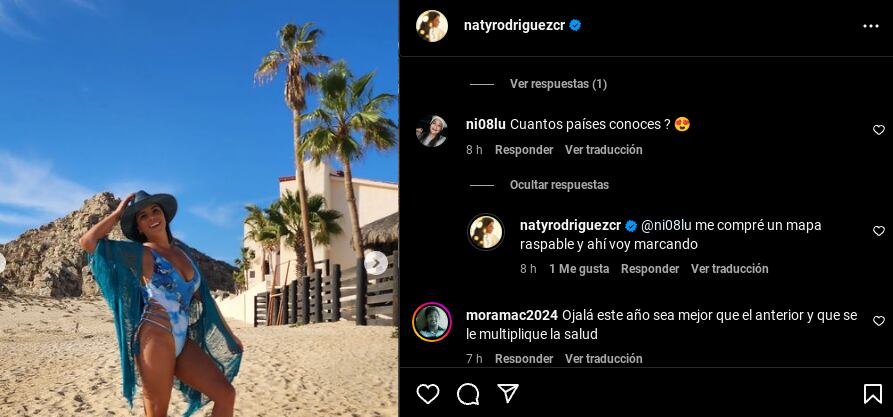Like the post with heart icon
893x417 pixels.
click(428, 394)
